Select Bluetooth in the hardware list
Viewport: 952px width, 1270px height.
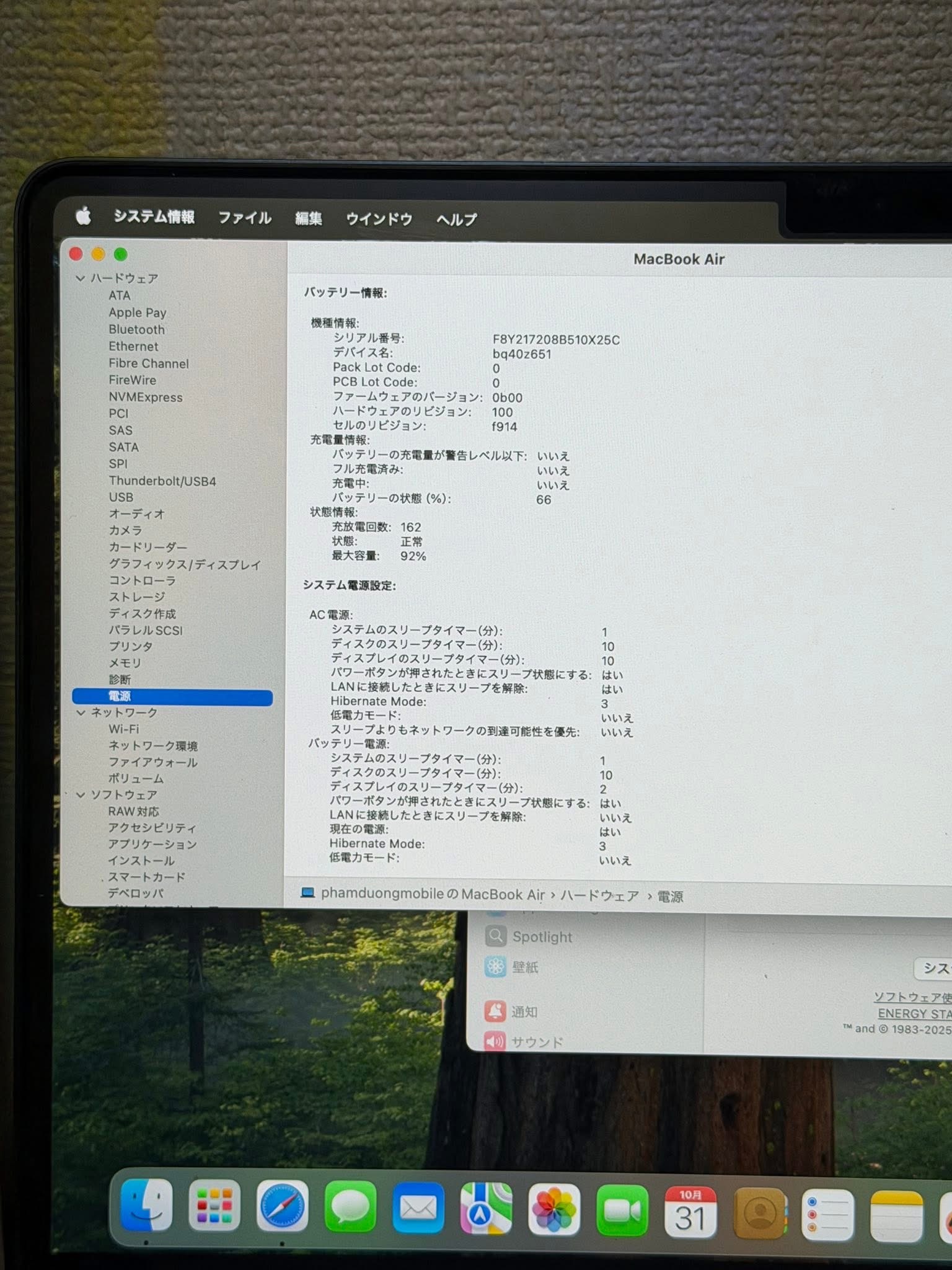136,330
